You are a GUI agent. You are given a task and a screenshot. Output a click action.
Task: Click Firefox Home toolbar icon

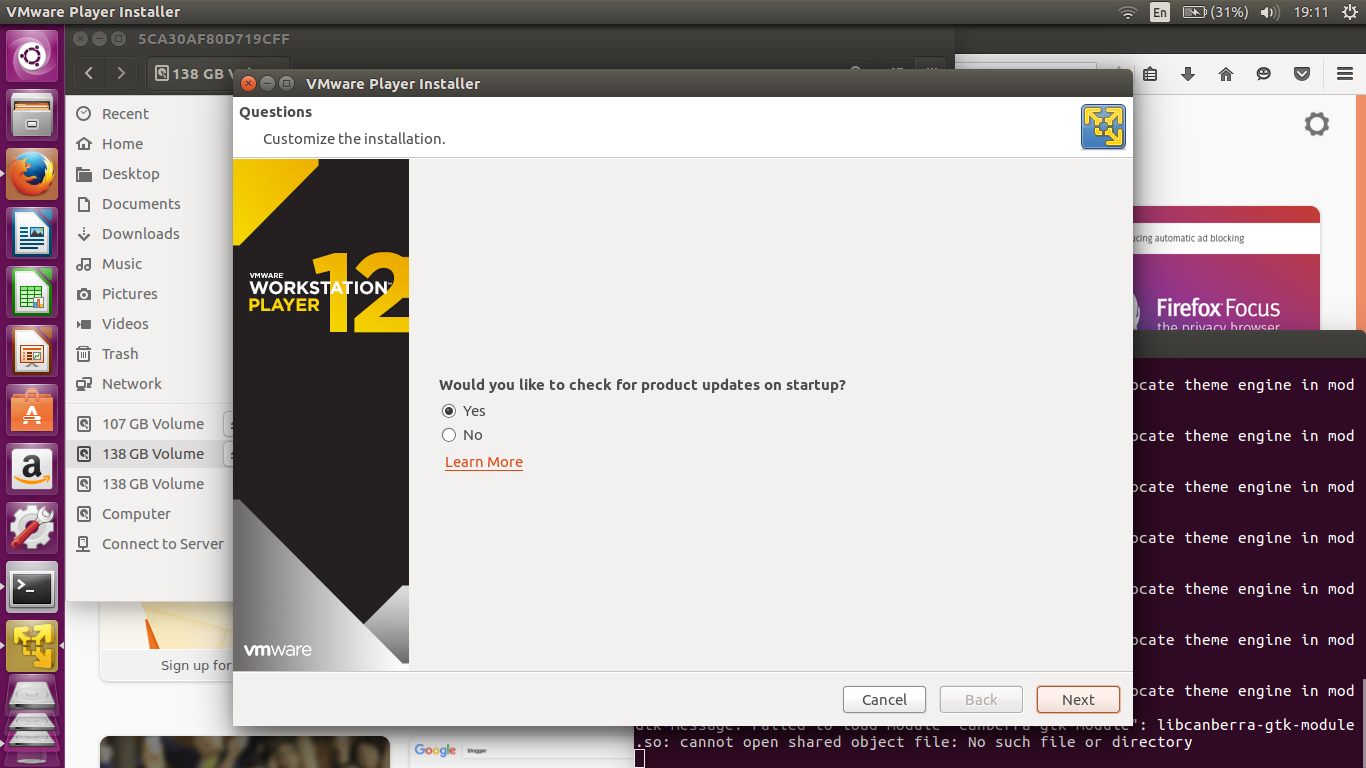(1226, 74)
